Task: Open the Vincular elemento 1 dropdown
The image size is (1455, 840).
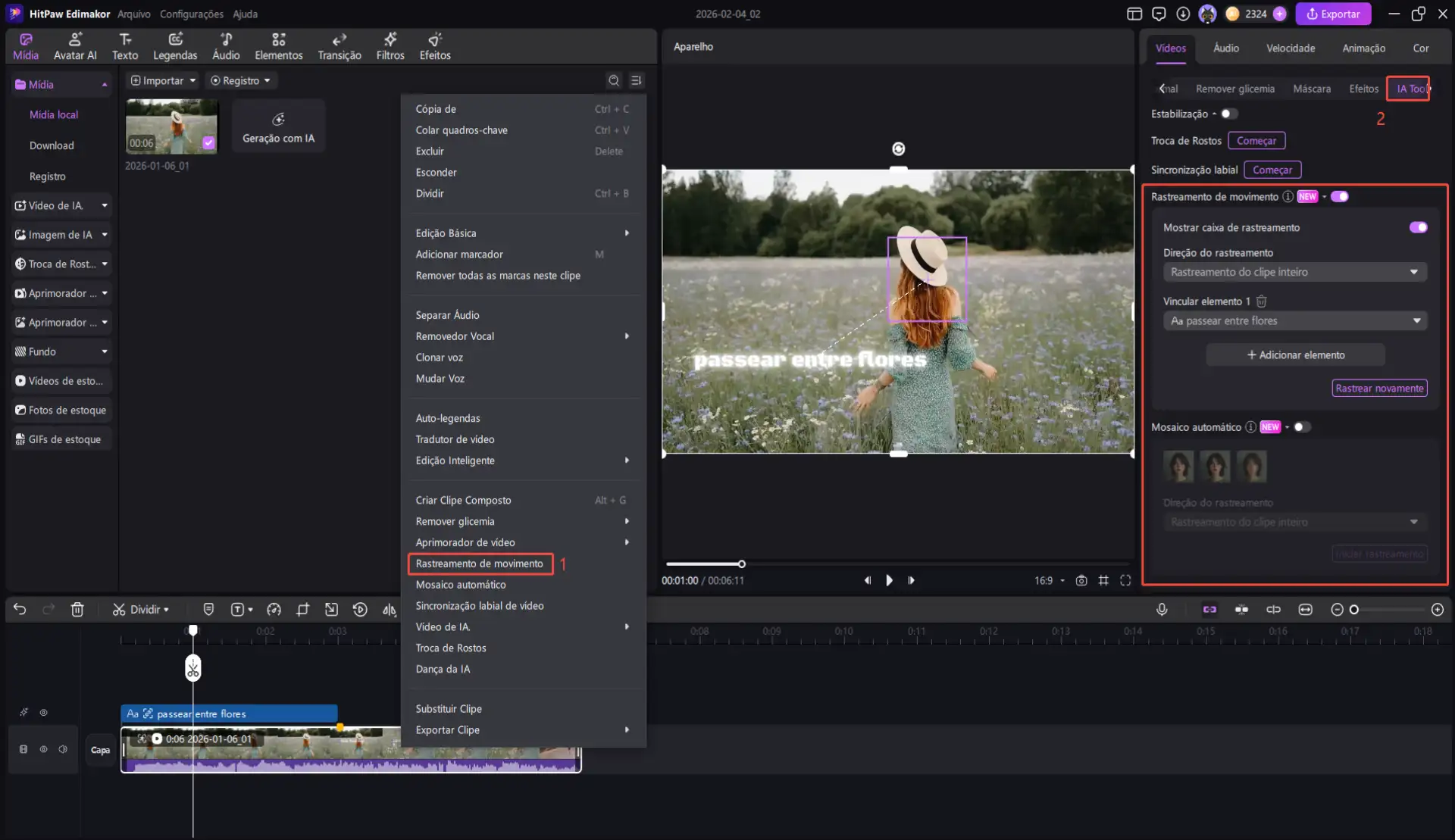Action: click(1294, 320)
